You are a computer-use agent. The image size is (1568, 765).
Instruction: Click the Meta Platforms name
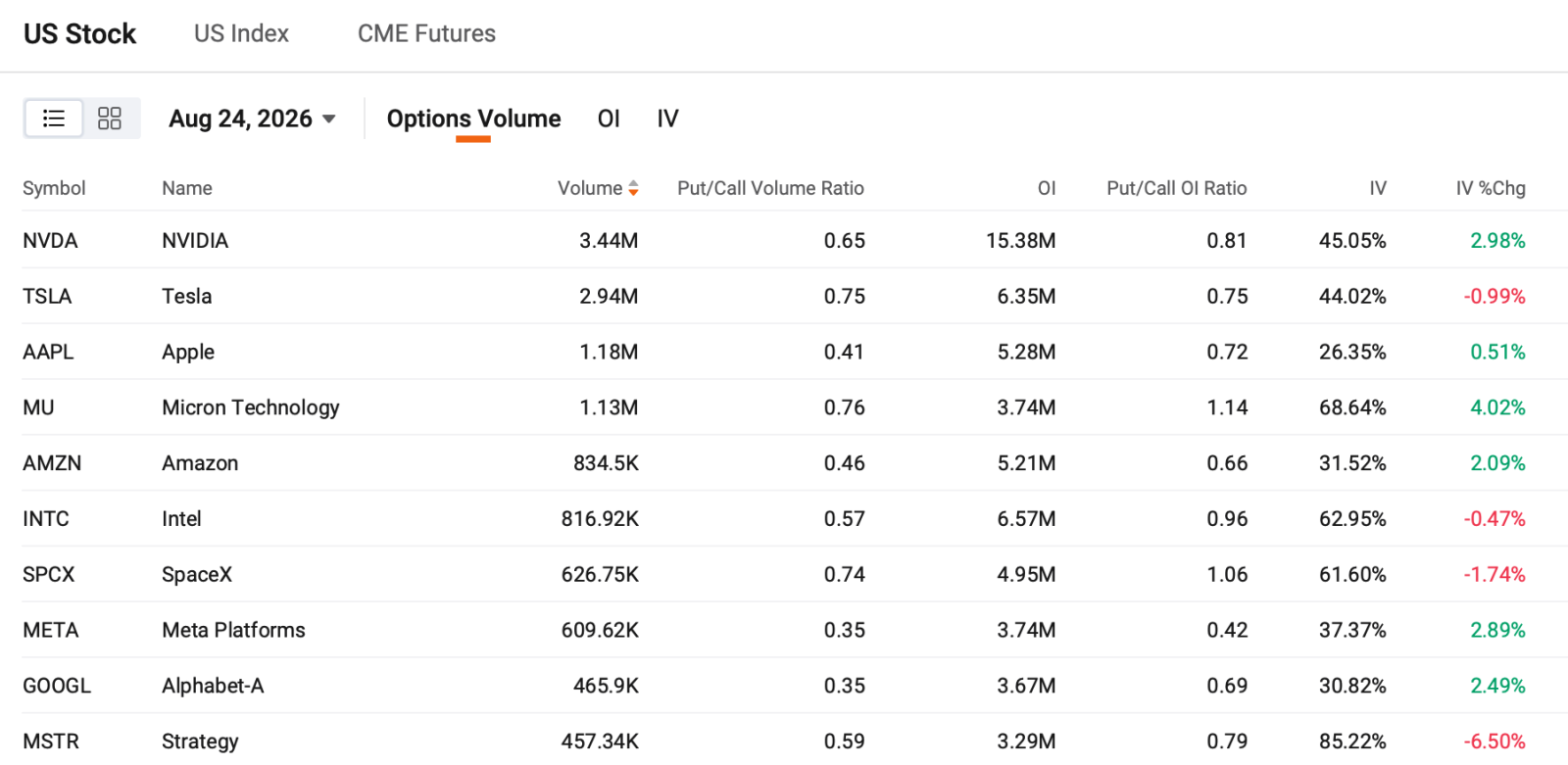pos(233,630)
